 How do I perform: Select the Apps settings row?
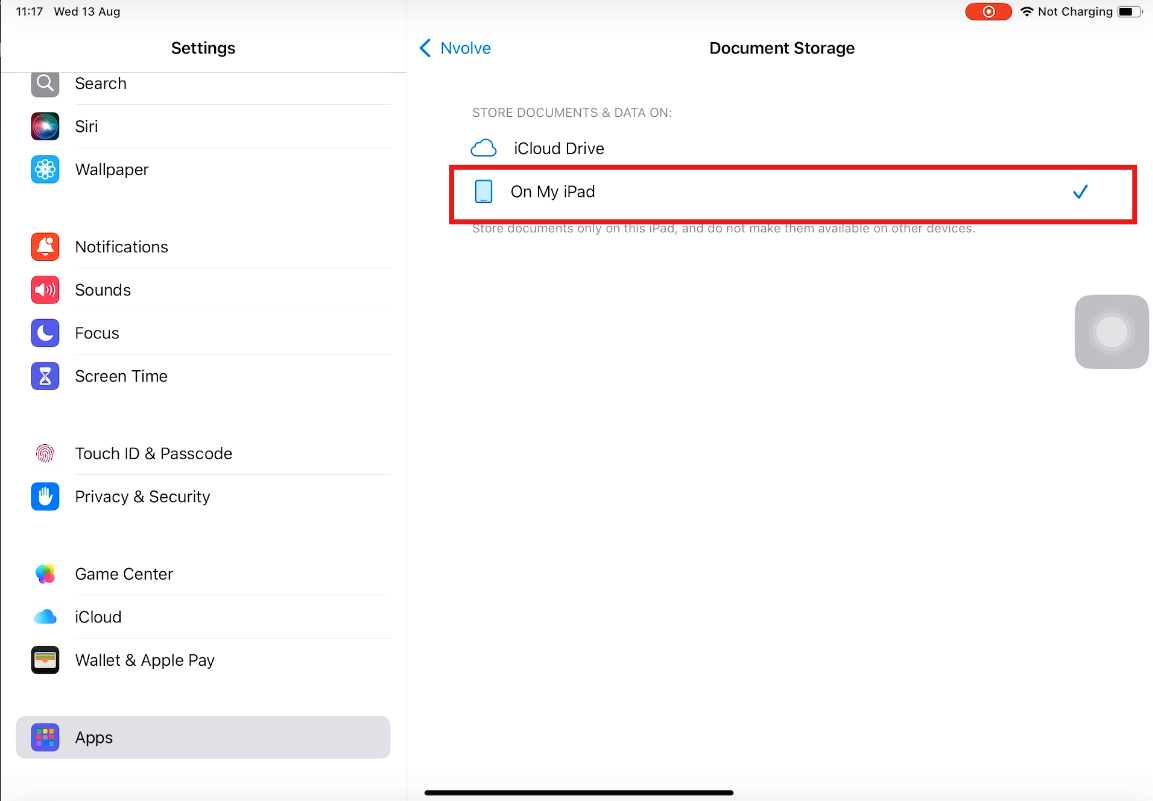click(x=203, y=737)
